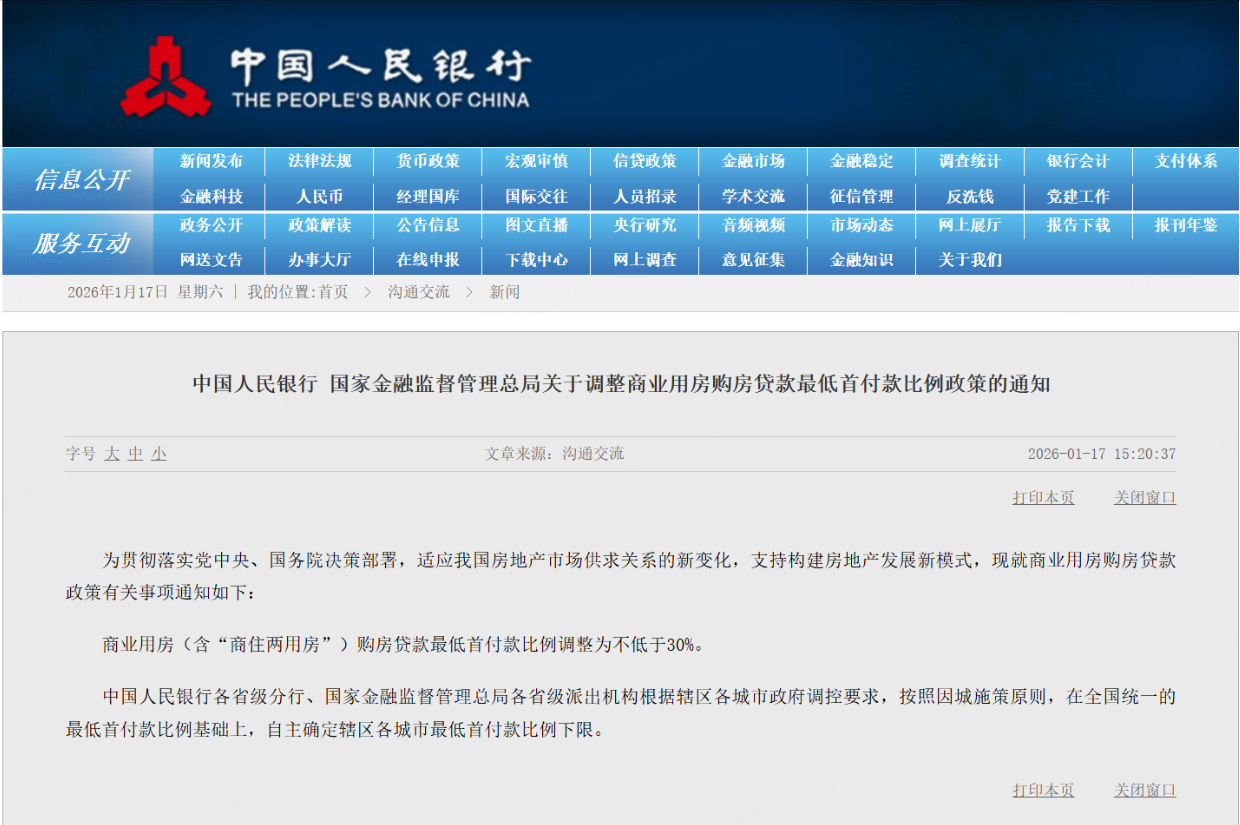
Task: Set the font size to 中
Action: tap(135, 454)
